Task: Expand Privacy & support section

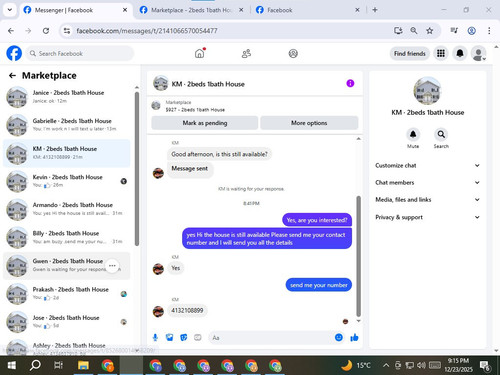Action: [428, 217]
